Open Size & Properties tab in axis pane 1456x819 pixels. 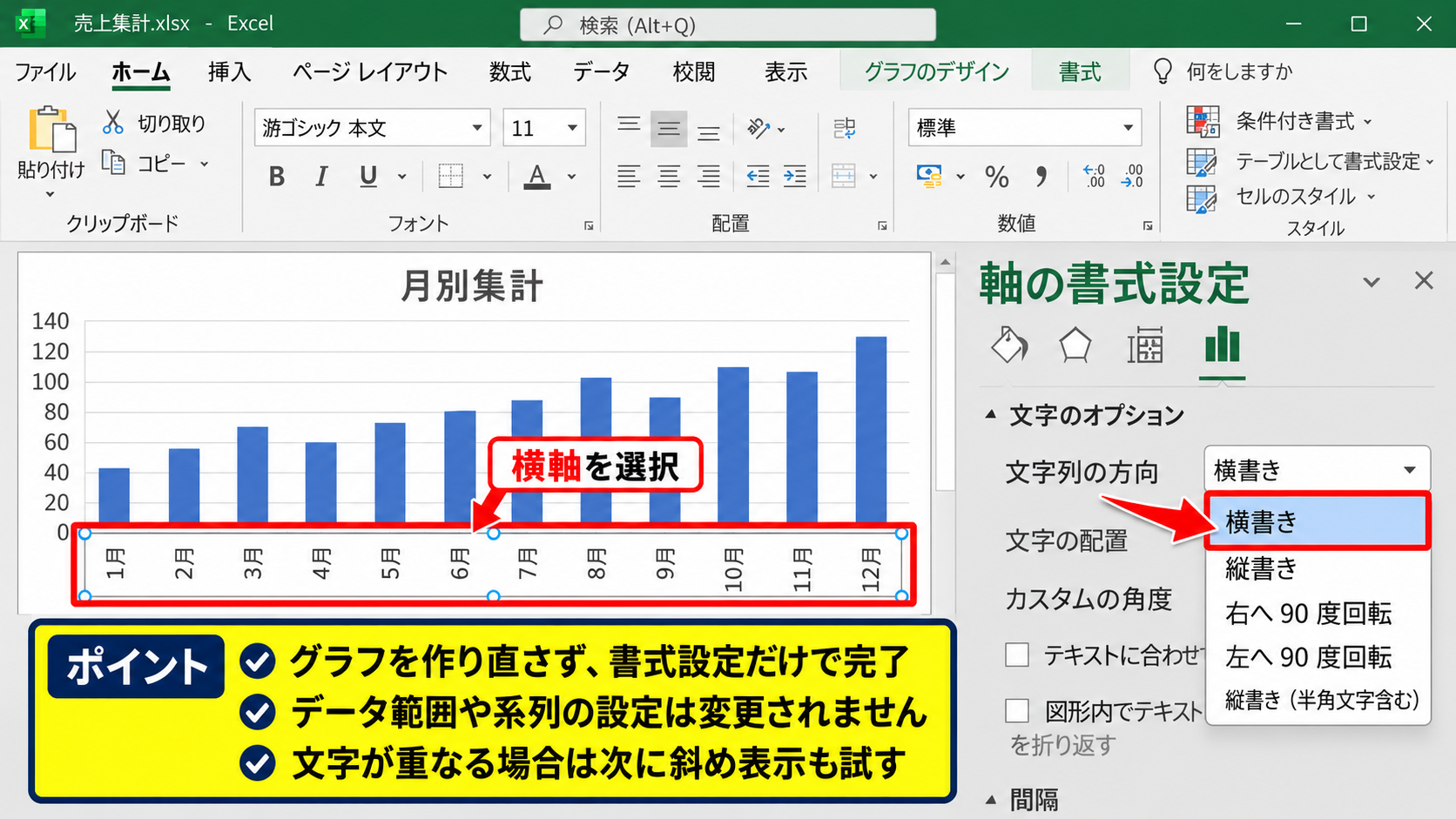pyautogui.click(x=1145, y=346)
